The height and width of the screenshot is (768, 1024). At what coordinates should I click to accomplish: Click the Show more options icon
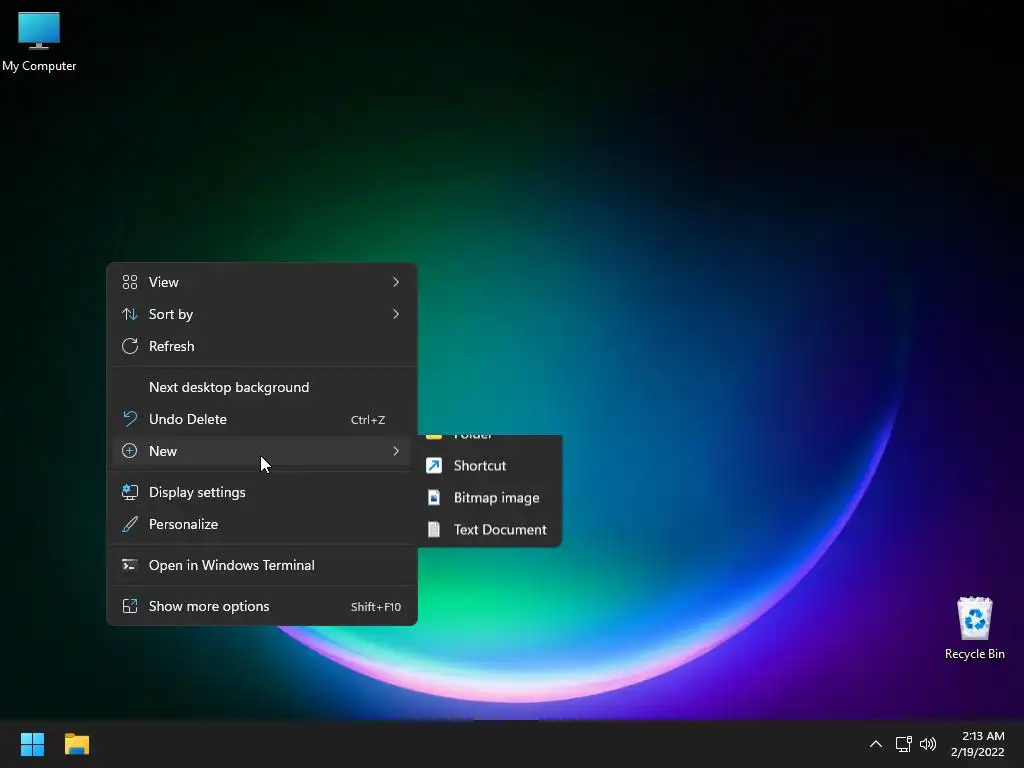(x=130, y=606)
